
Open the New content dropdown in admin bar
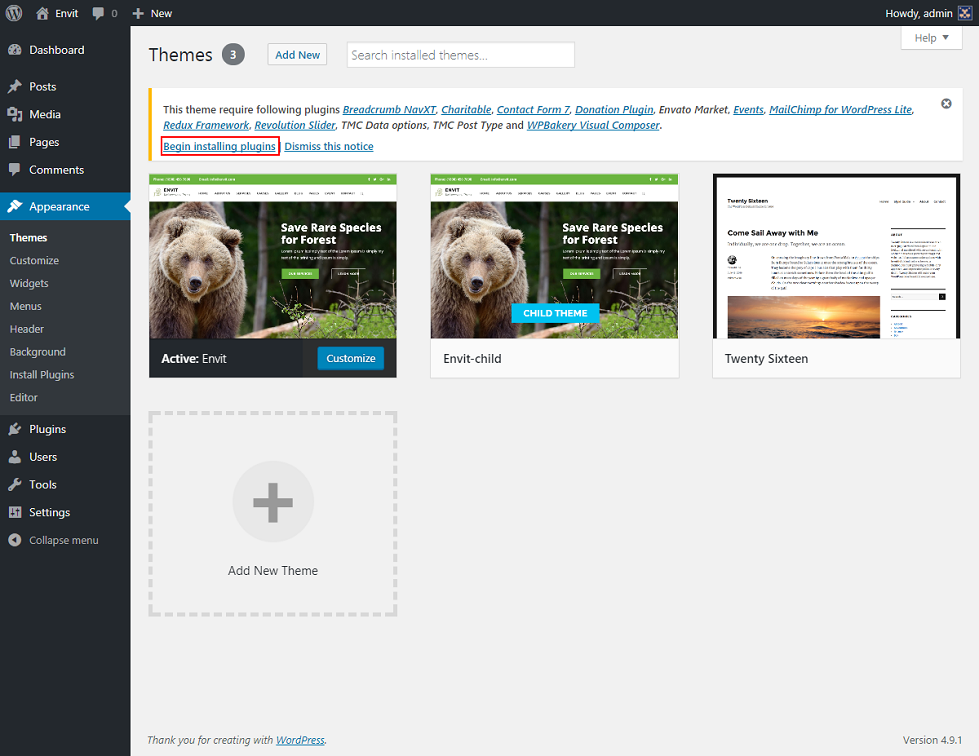click(152, 13)
